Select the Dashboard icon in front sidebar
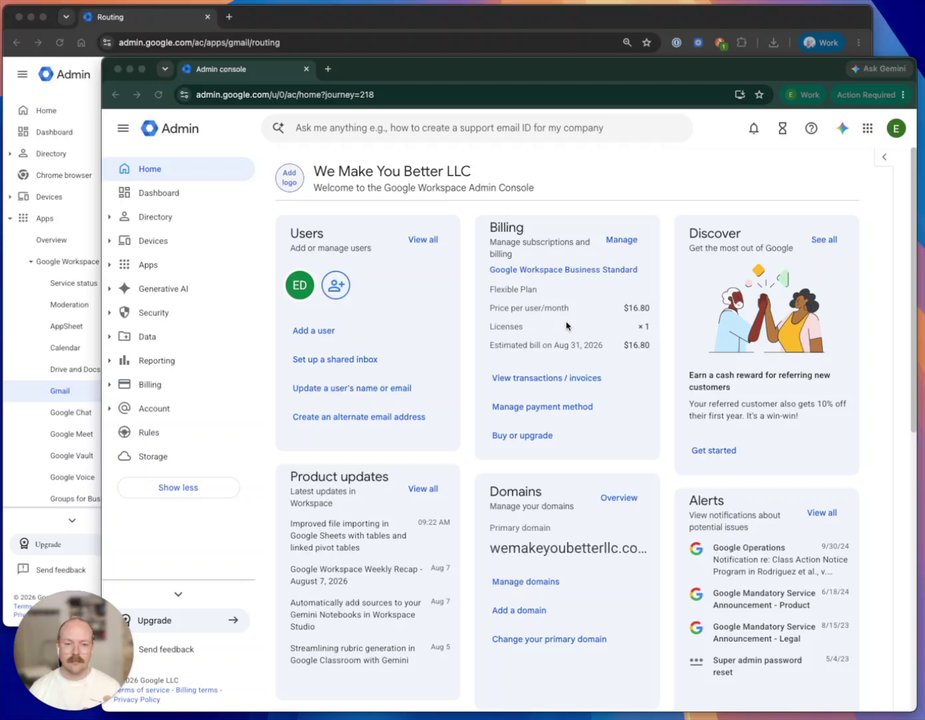Viewport: 925px width, 720px height. coord(124,192)
